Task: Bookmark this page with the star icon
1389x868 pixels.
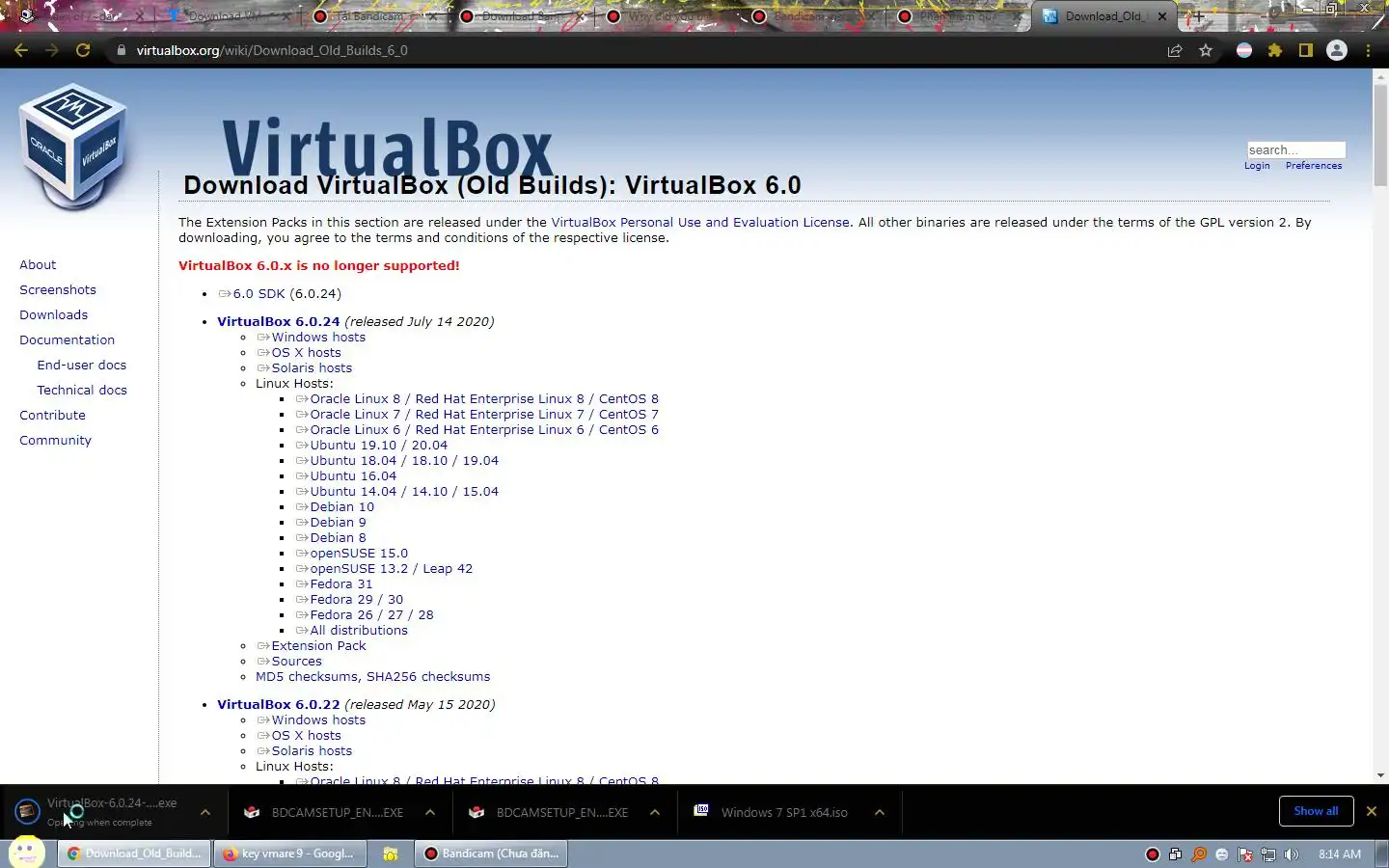Action: point(1206,50)
